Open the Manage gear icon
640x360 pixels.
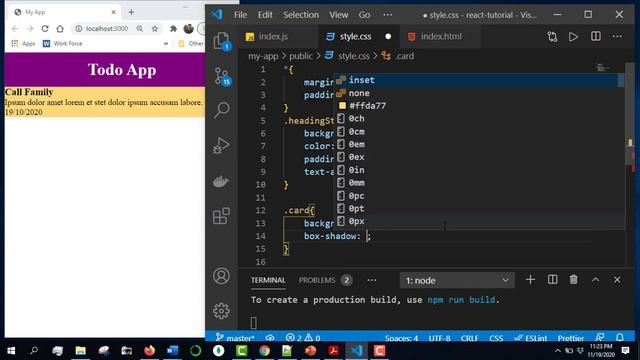point(221,311)
